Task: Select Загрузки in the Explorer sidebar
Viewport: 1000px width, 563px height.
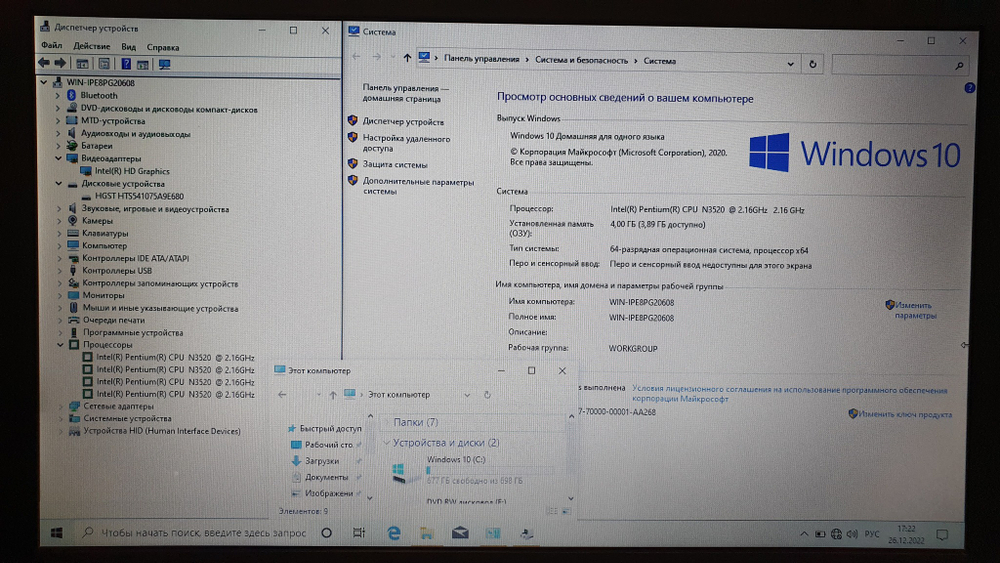Action: pos(321,460)
